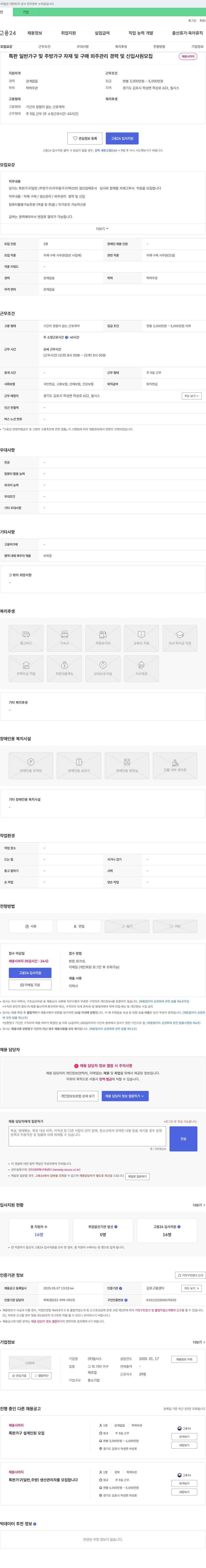Viewport: 206px width, 1568px height.
Task: Click the 소정근로시간 info icon
Action: coord(67,337)
